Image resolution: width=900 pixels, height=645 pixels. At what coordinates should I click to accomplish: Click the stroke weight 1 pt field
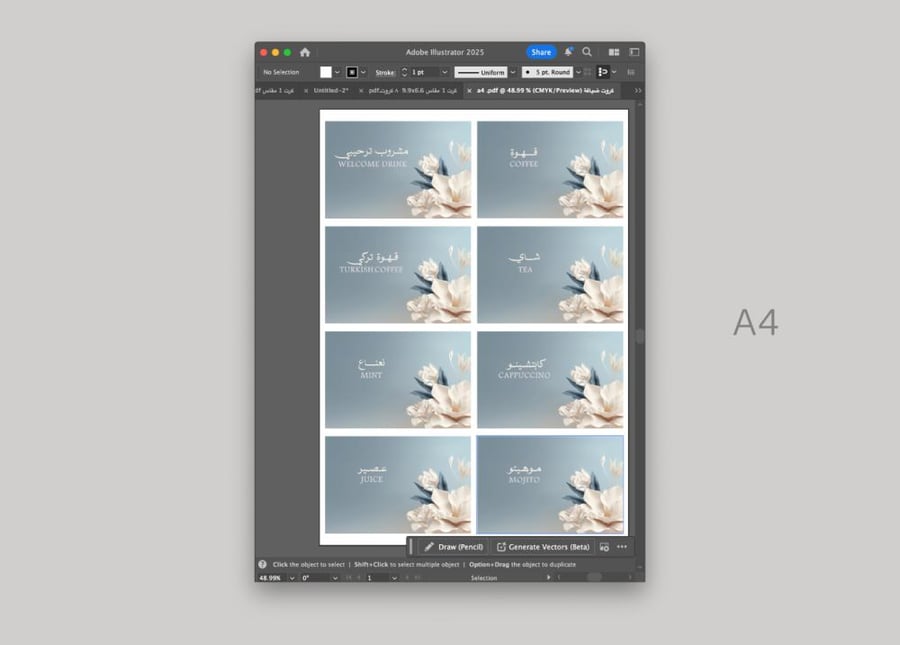pos(424,72)
